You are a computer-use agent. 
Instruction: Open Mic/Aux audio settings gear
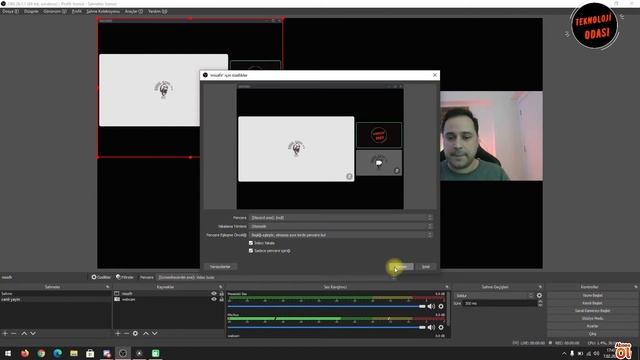click(x=441, y=327)
